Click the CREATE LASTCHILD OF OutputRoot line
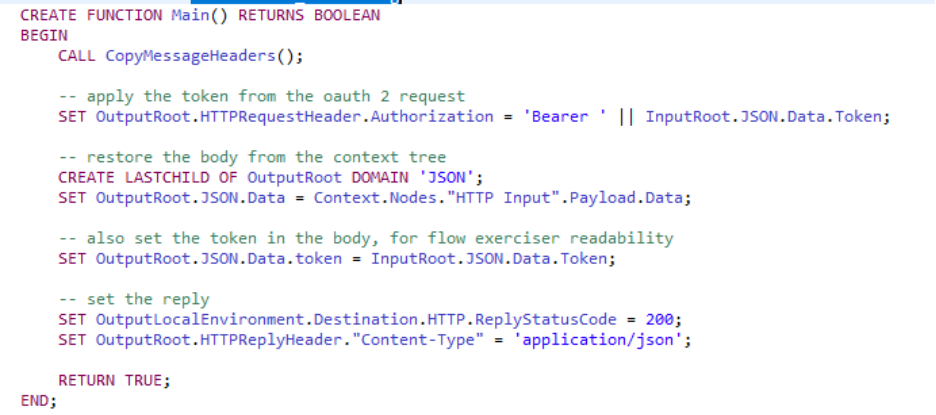 click(270, 177)
